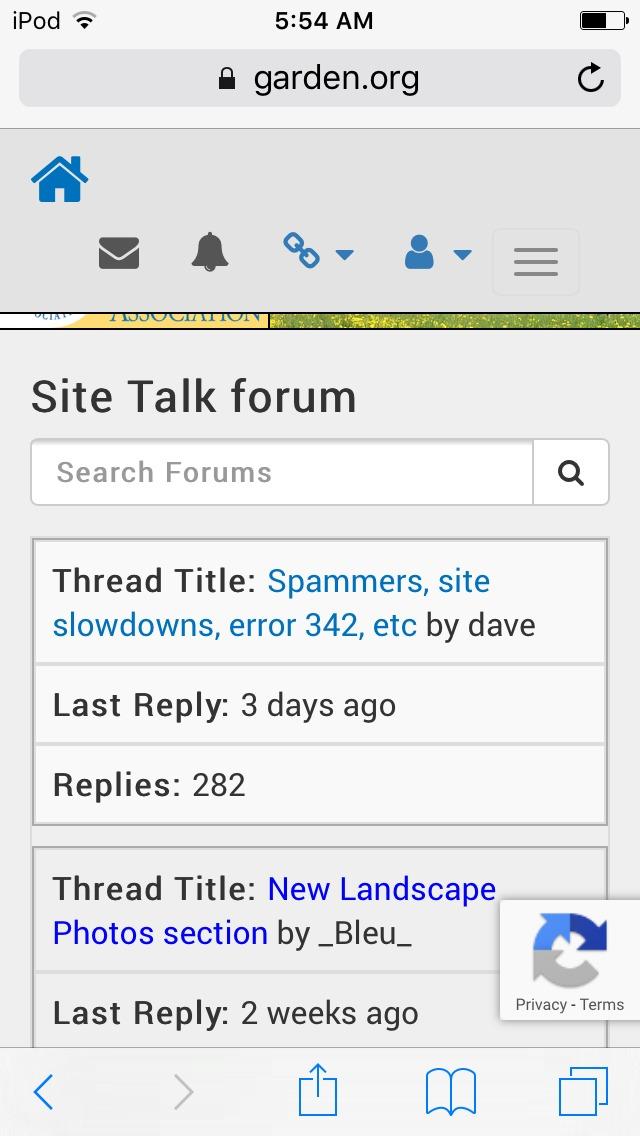Click the Terms link under the reCAPTCHA badge
This screenshot has width=640, height=1136.
(600, 1004)
